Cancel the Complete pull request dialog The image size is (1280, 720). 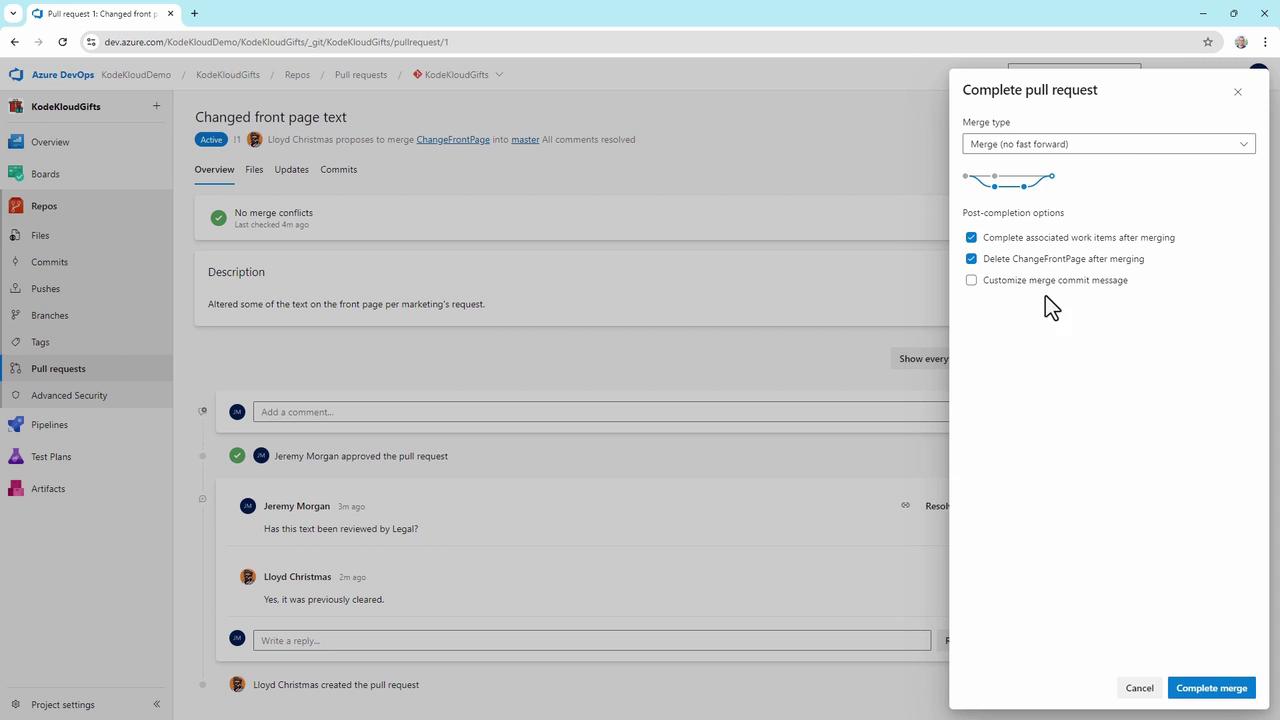(1139, 688)
